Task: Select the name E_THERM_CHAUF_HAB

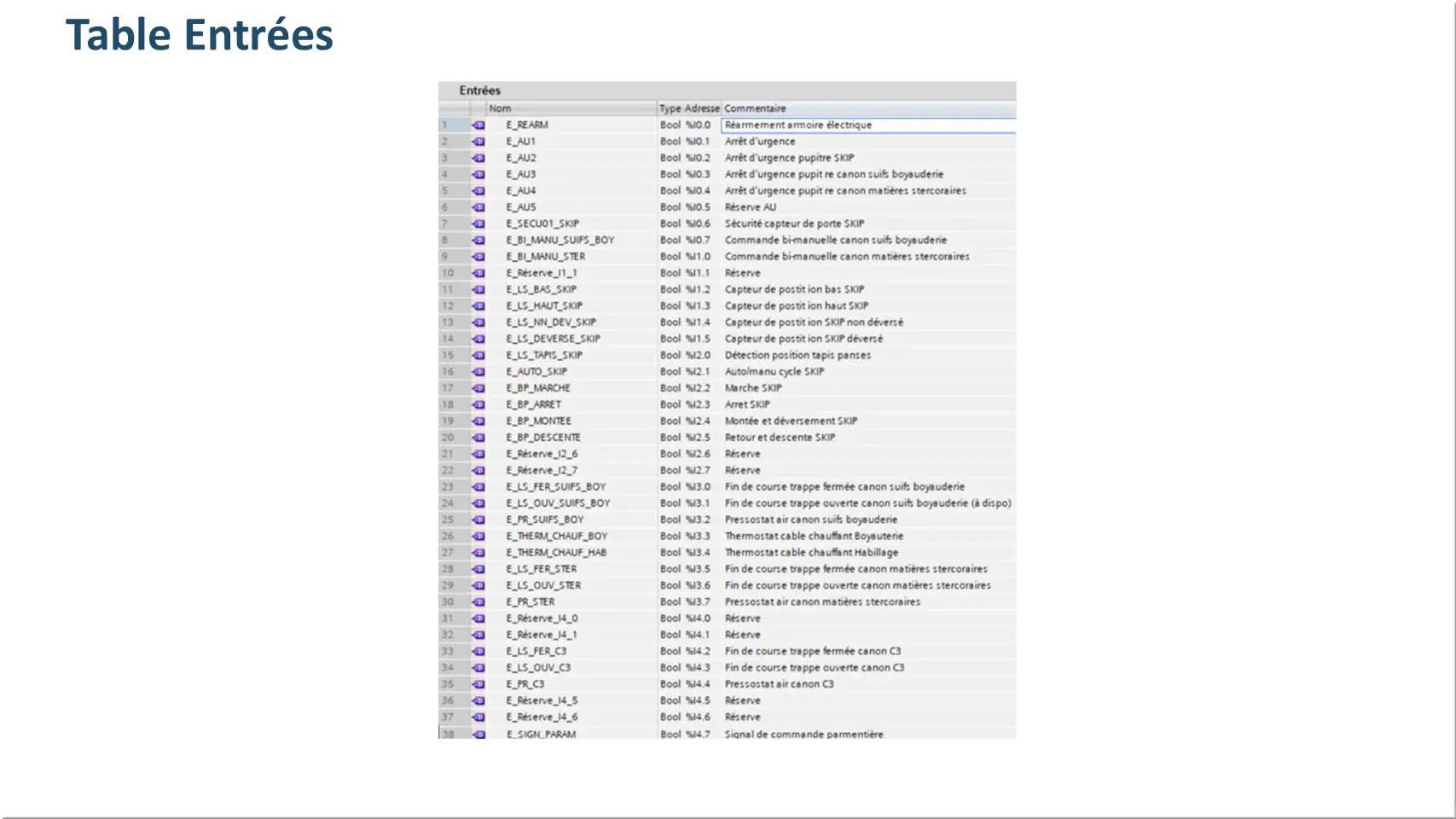Action: tap(556, 553)
